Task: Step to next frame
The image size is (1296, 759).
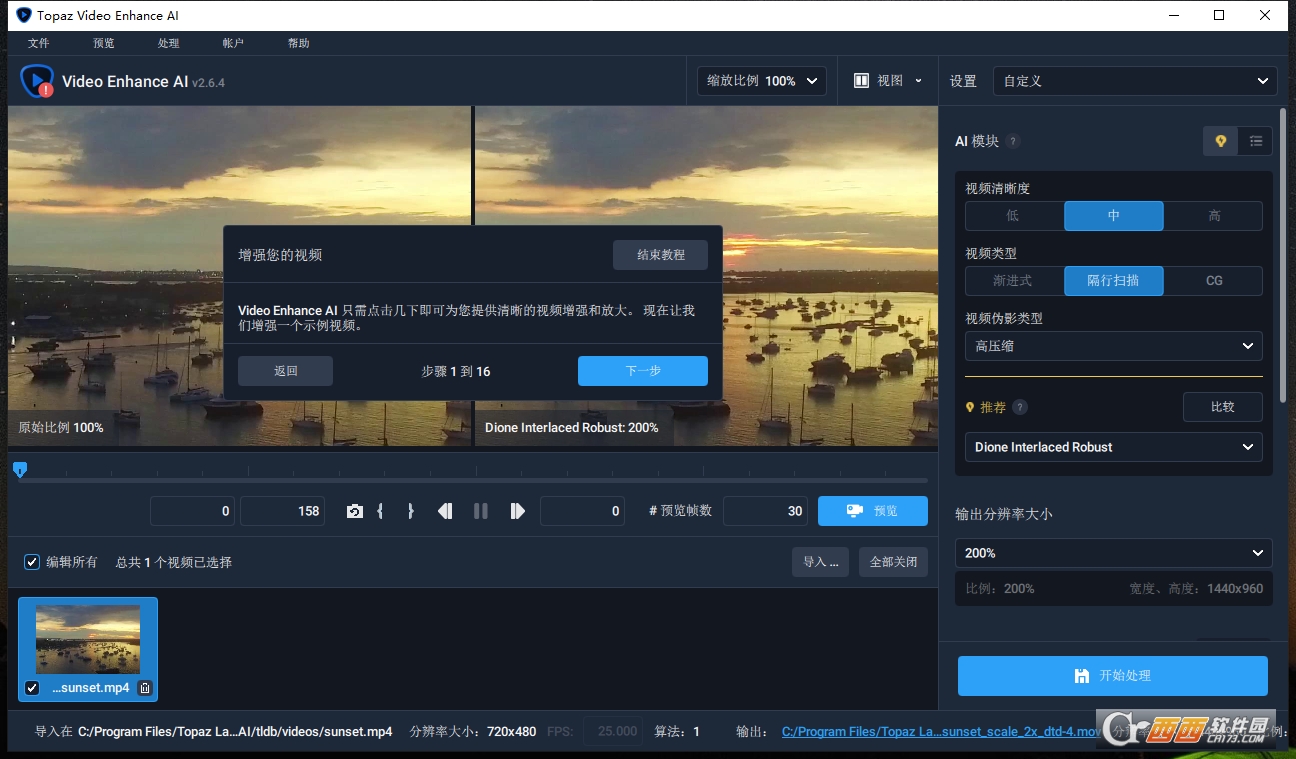Action: (x=517, y=511)
